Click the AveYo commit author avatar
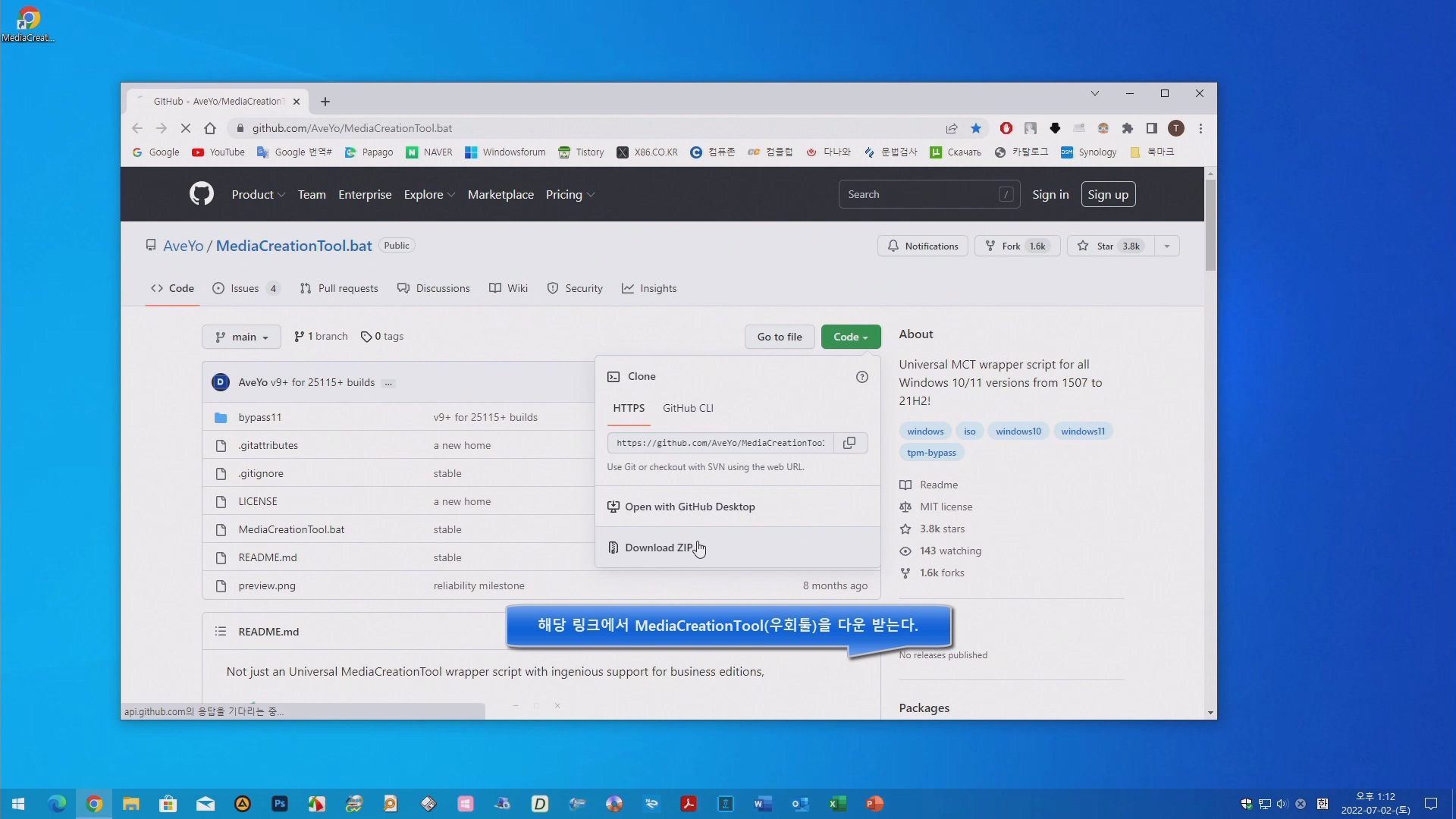Viewport: 1456px width, 819px height. click(x=221, y=382)
